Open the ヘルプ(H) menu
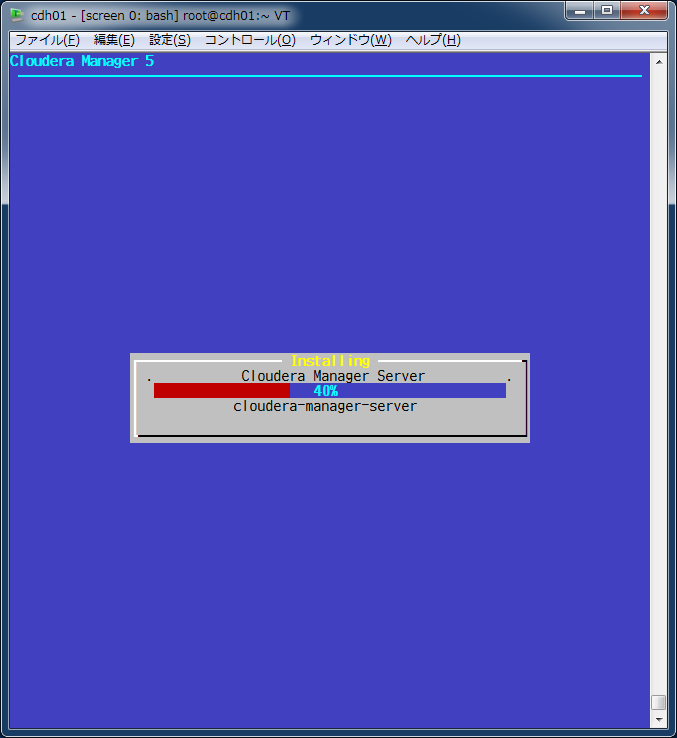 click(433, 40)
